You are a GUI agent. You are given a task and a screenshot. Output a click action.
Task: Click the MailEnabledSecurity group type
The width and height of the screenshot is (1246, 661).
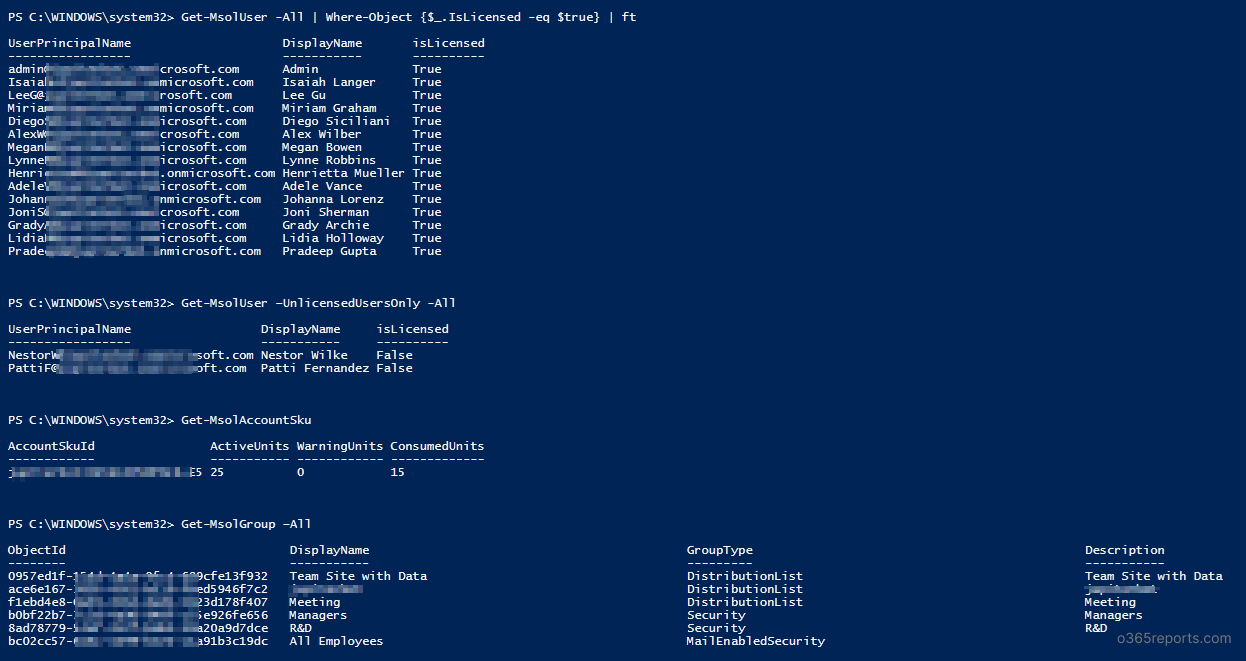[x=755, y=641]
